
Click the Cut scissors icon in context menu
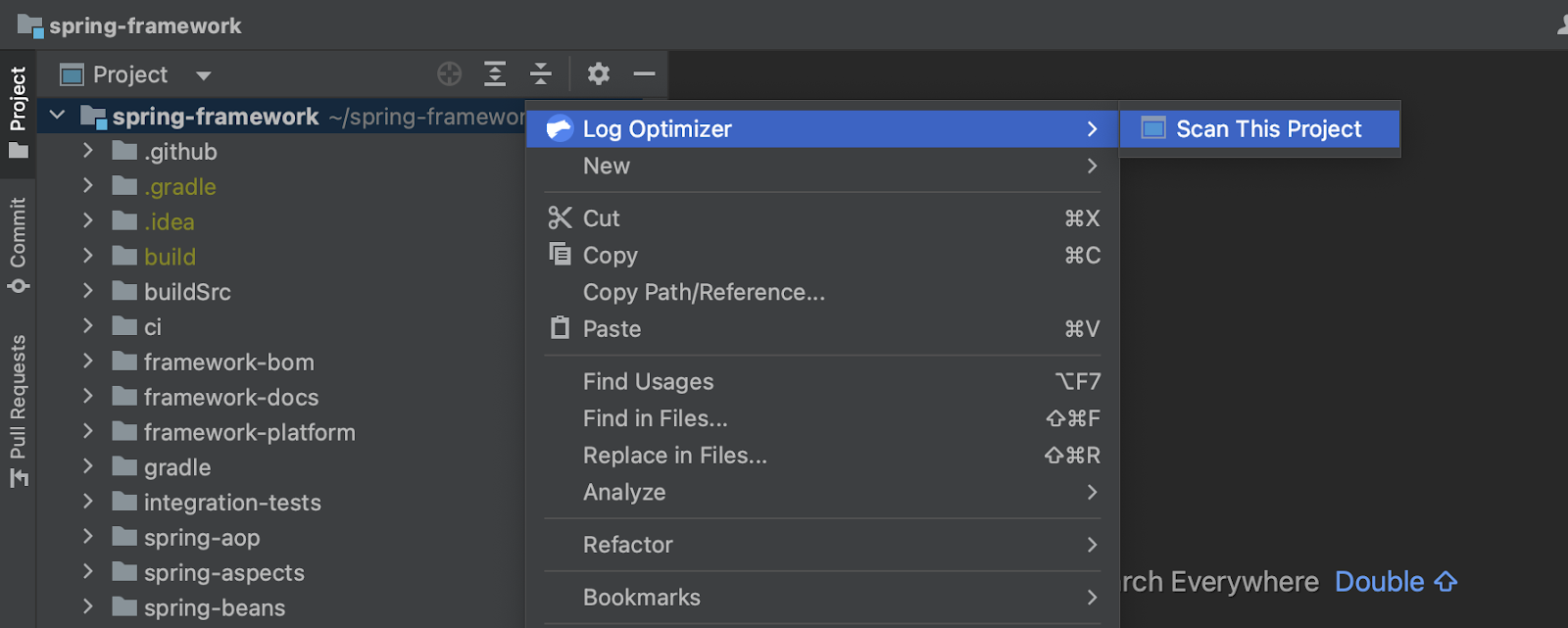560,218
